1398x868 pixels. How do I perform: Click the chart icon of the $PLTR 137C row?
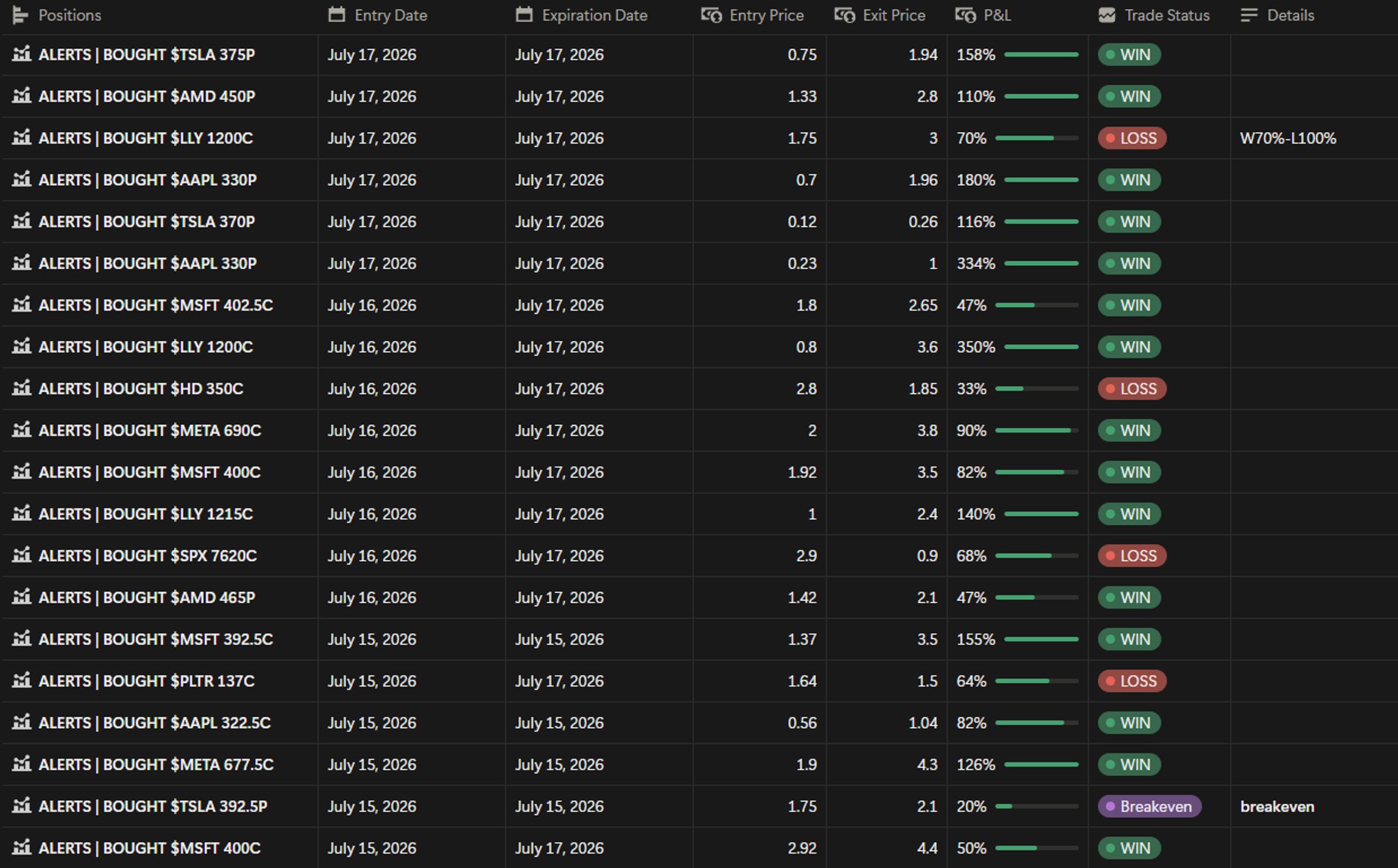click(x=22, y=681)
